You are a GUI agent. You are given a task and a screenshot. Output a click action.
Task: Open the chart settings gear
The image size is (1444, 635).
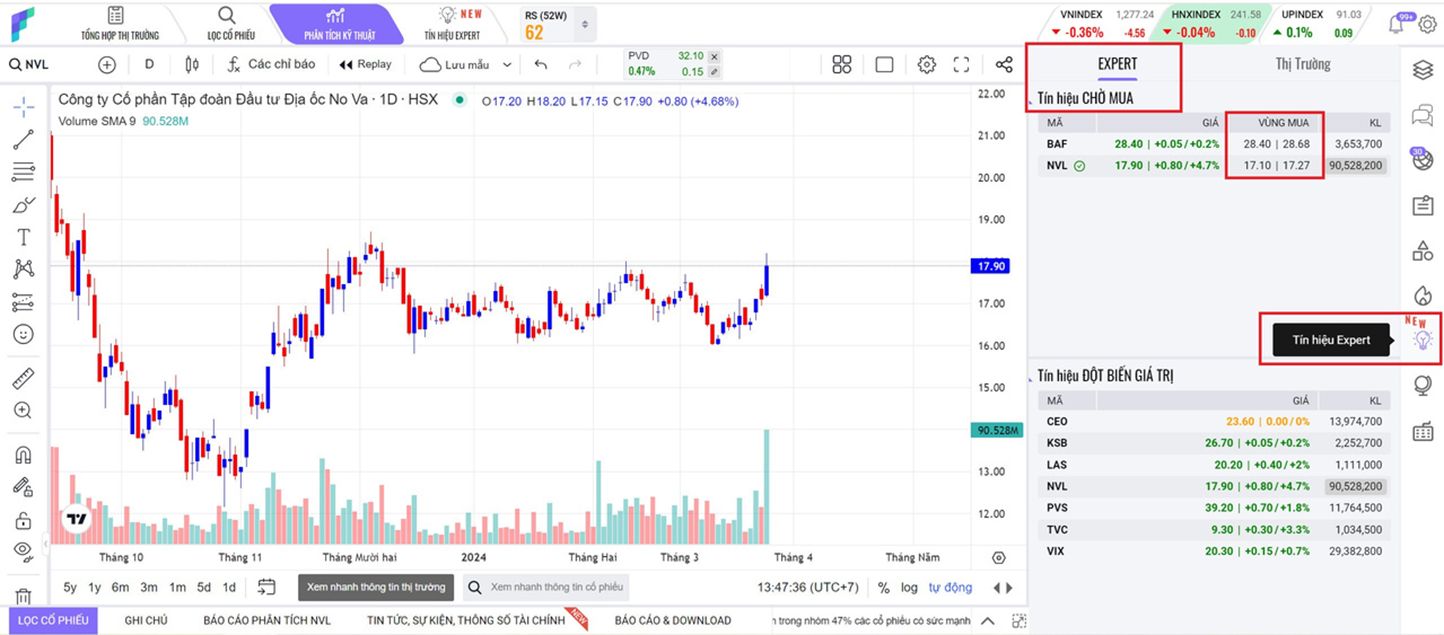tap(926, 64)
